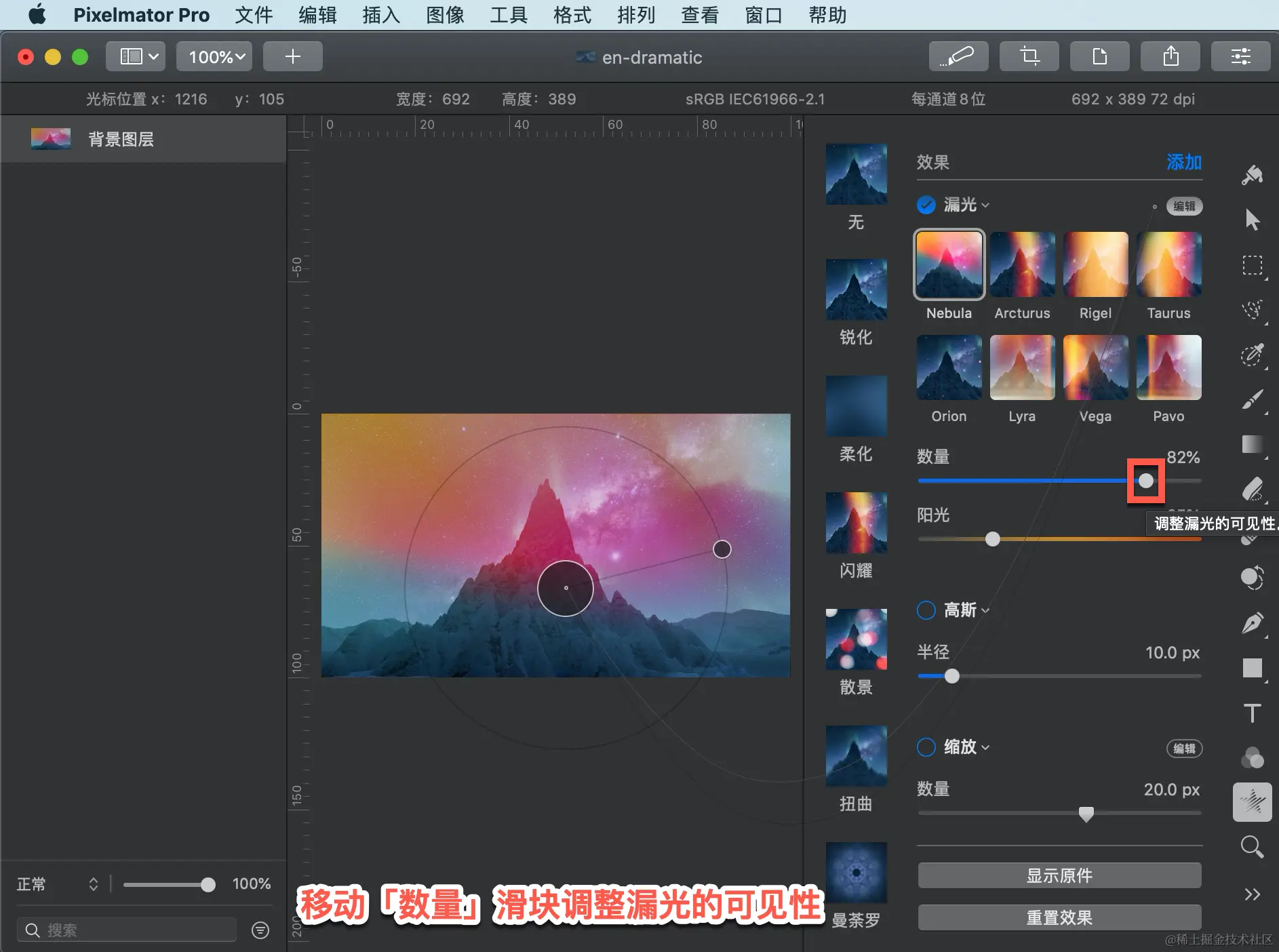Viewport: 1279px width, 952px height.
Task: Click the 重置效果 button
Action: click(1059, 917)
